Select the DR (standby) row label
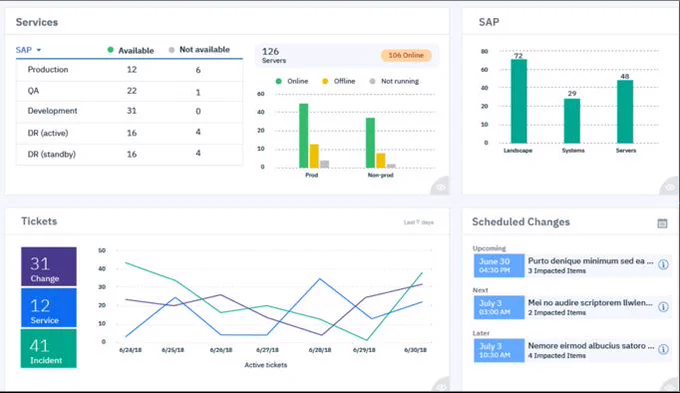680x393 pixels. click(x=52, y=154)
